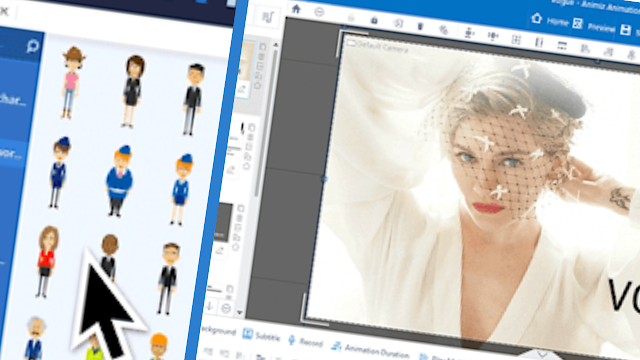
Task: Select the cowgirl character in pink shirt
Action: pyautogui.click(x=72, y=83)
